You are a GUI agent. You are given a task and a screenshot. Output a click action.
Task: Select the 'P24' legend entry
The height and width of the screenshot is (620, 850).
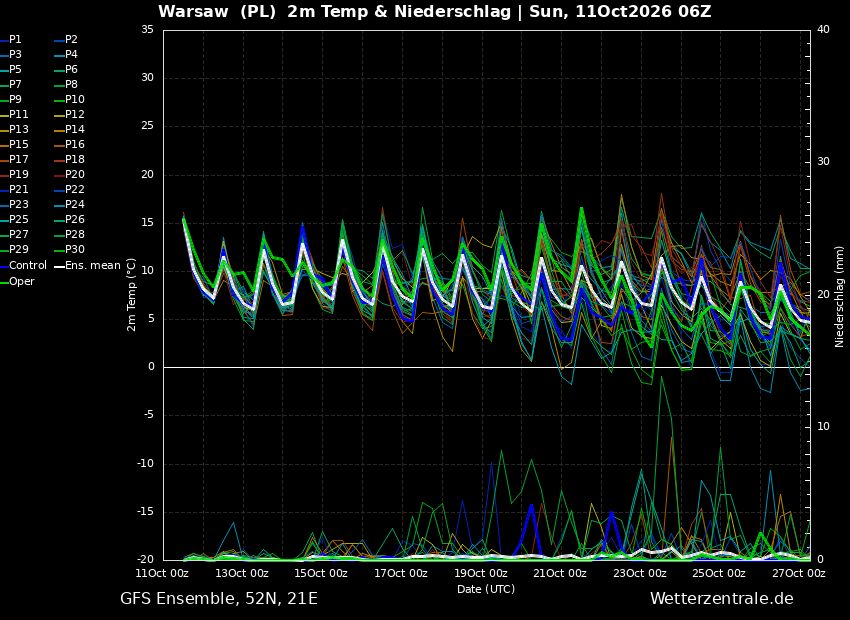70,204
